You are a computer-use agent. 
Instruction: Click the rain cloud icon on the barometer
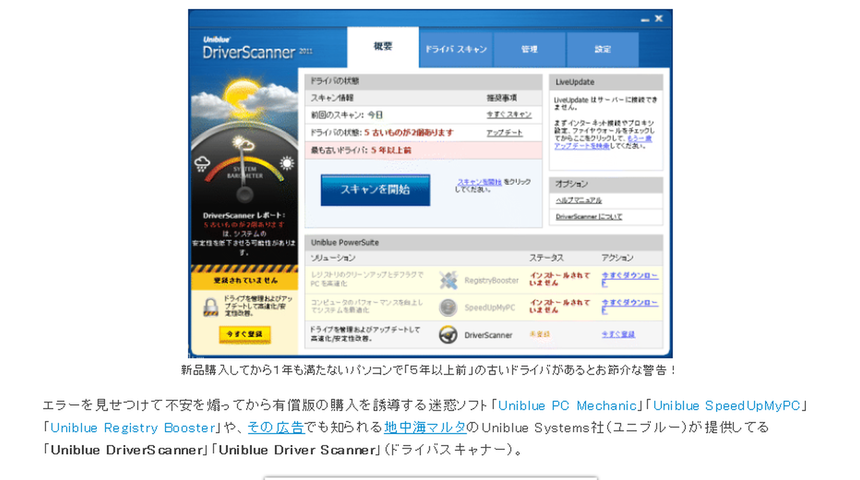(x=202, y=163)
